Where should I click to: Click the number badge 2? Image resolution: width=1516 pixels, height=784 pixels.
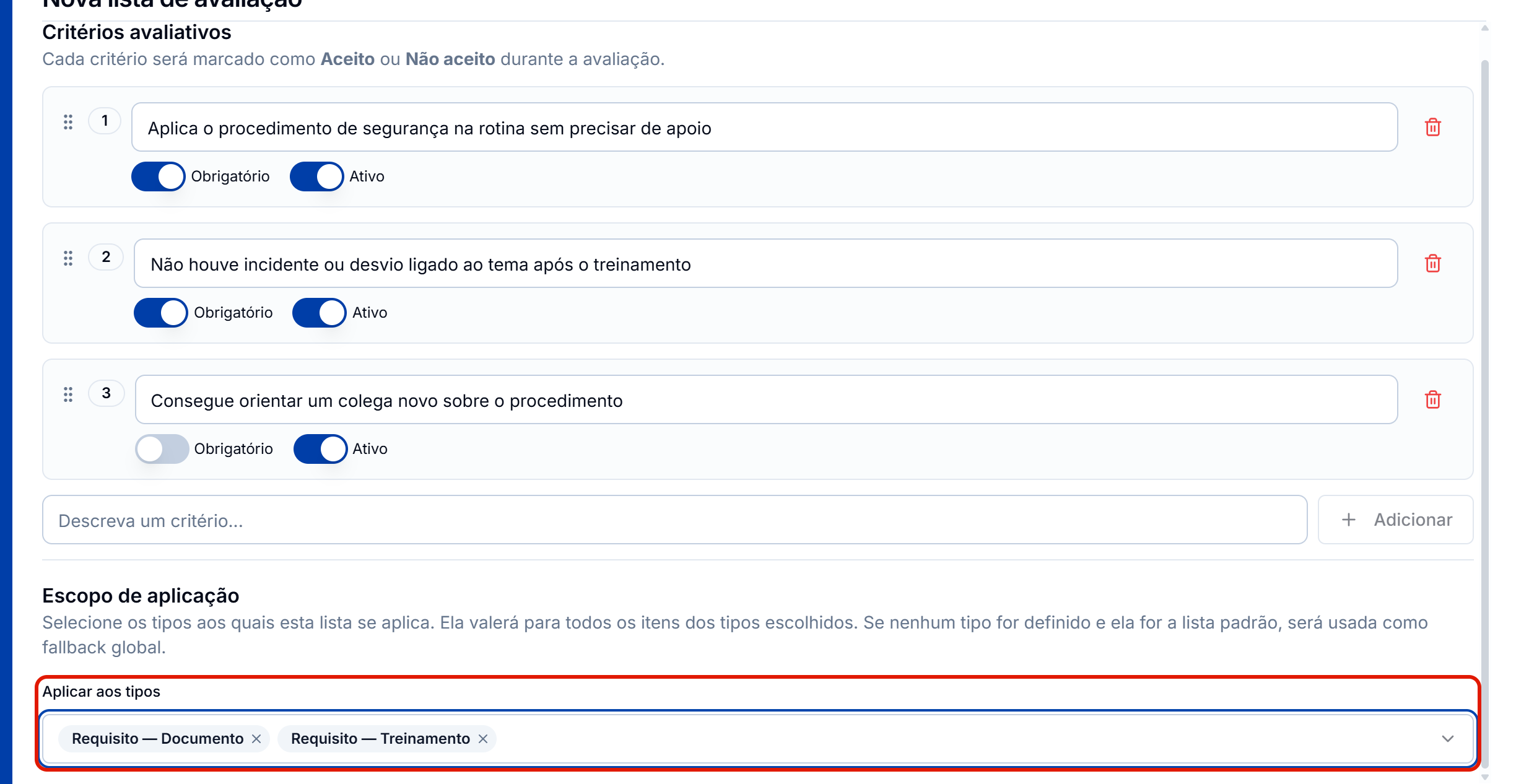tap(106, 257)
